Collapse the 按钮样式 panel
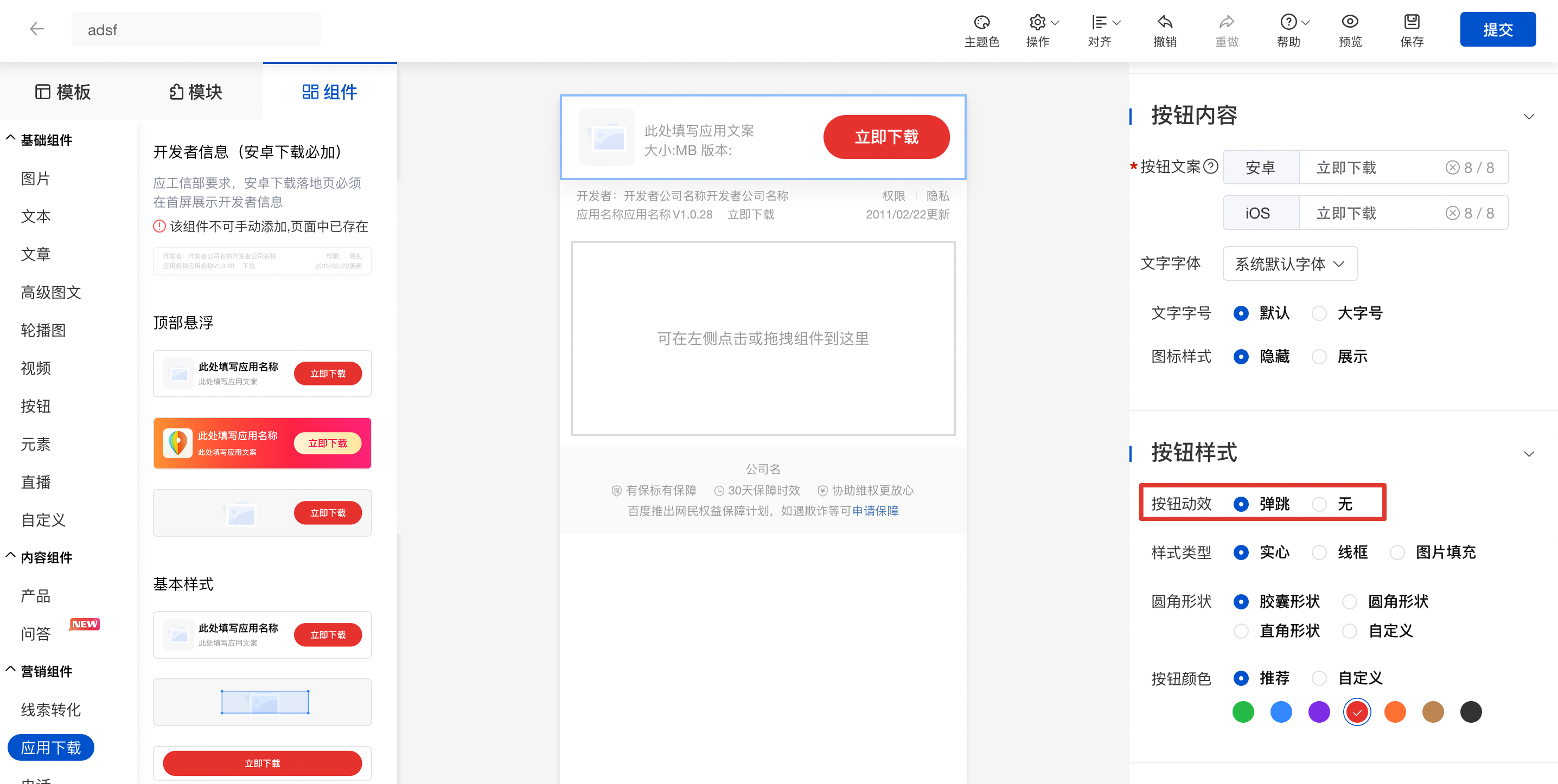The height and width of the screenshot is (784, 1558). 1529,453
